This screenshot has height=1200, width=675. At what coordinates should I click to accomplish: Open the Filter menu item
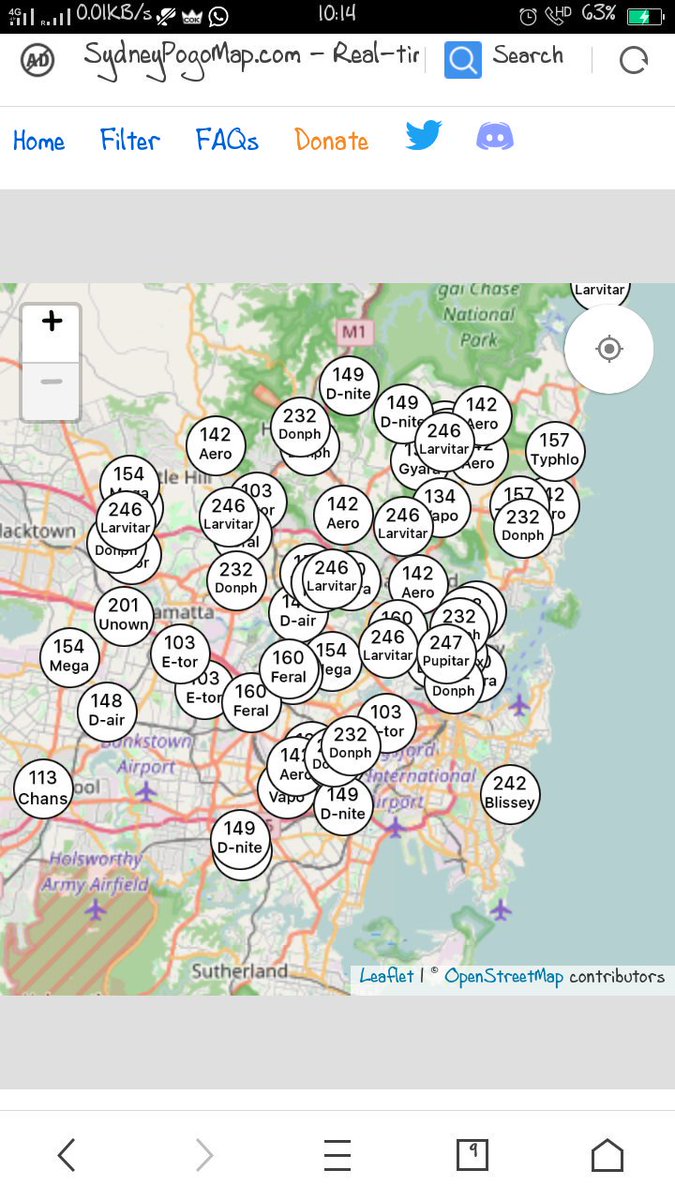(x=130, y=140)
